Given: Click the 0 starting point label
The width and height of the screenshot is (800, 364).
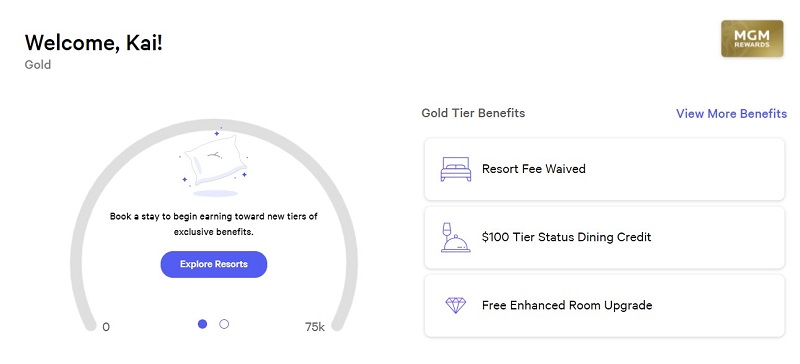Looking at the screenshot, I should click(106, 327).
